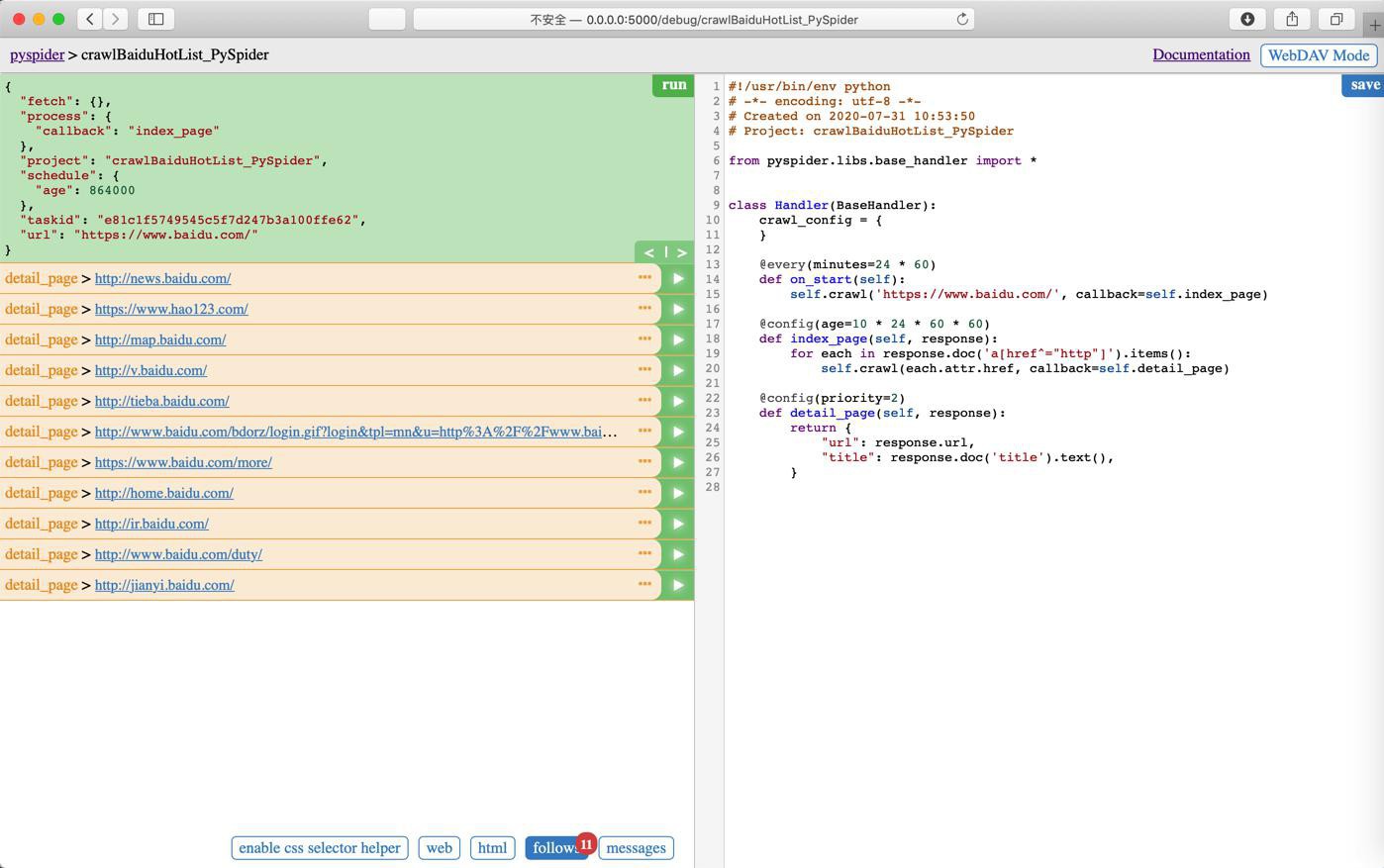Run the map.baidu.com detail_page task

pyautogui.click(x=678, y=340)
